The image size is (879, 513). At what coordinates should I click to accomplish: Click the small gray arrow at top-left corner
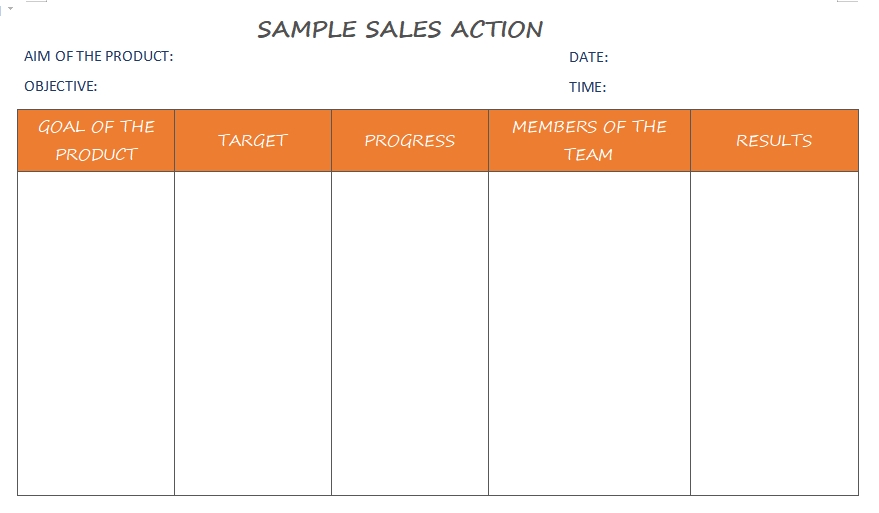11,8
